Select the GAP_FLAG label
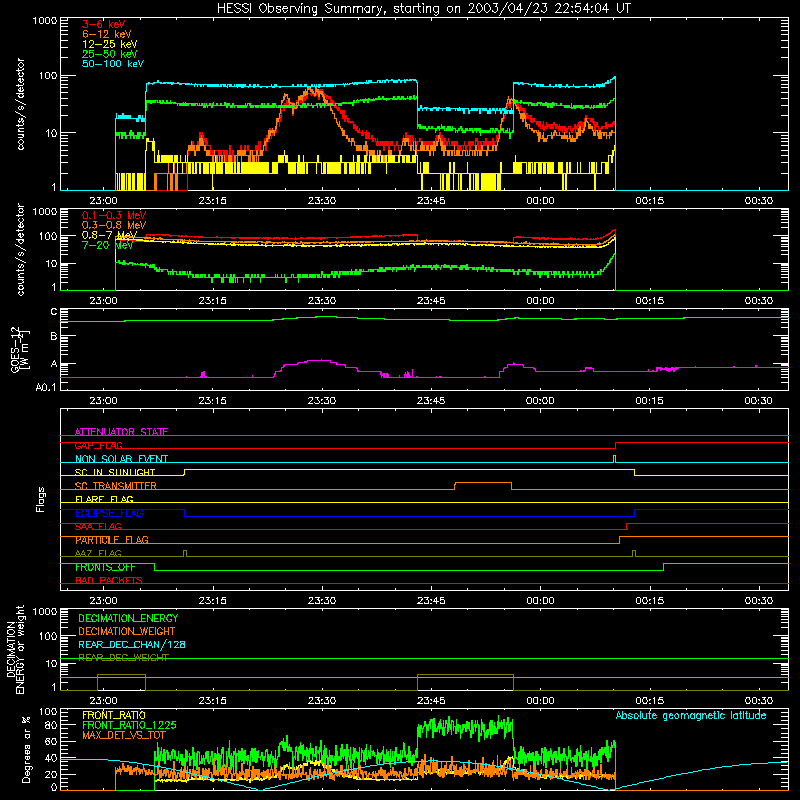Viewport: 800px width, 800px height. (x=98, y=445)
